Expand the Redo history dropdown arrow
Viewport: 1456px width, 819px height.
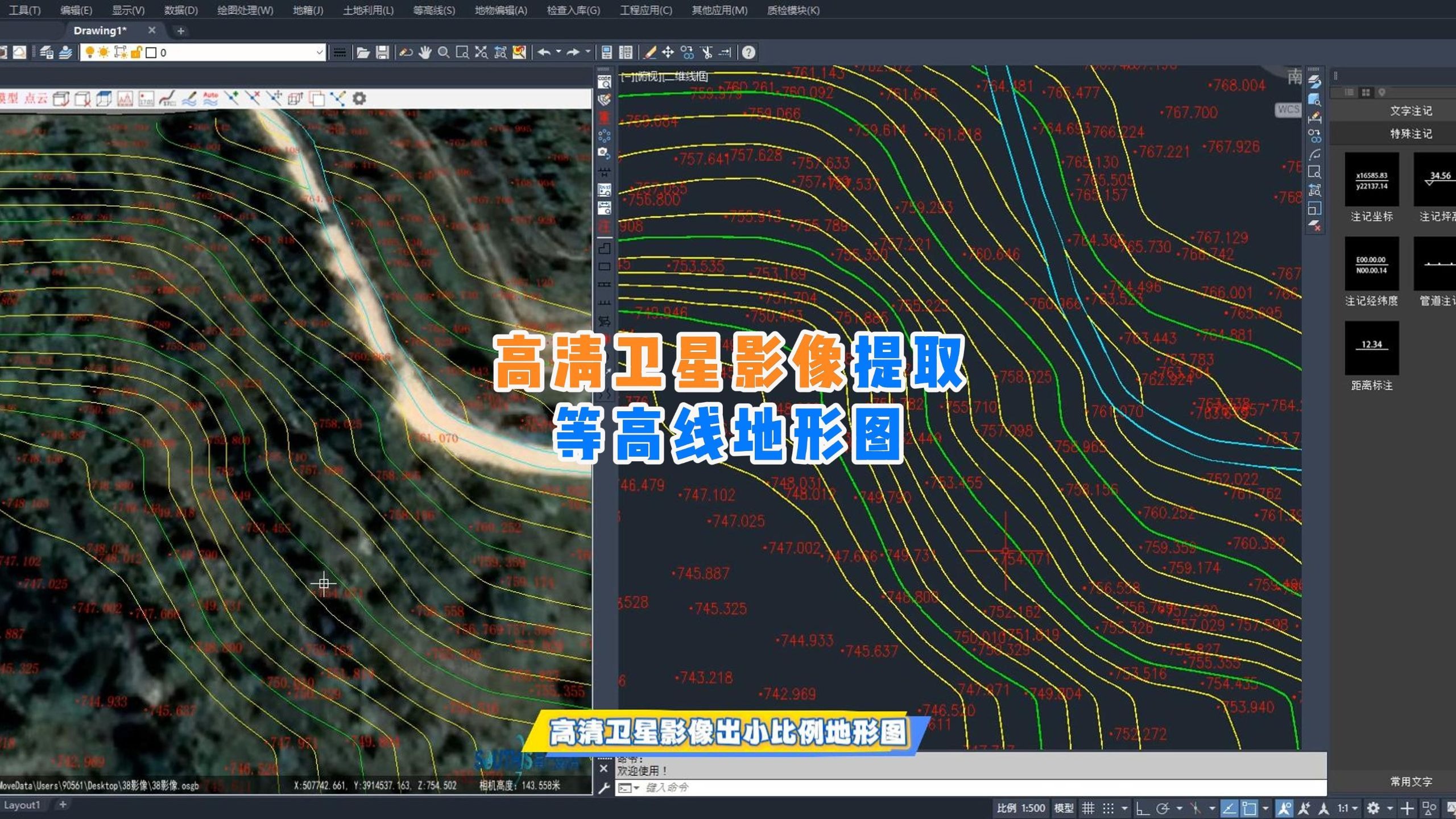(588, 53)
